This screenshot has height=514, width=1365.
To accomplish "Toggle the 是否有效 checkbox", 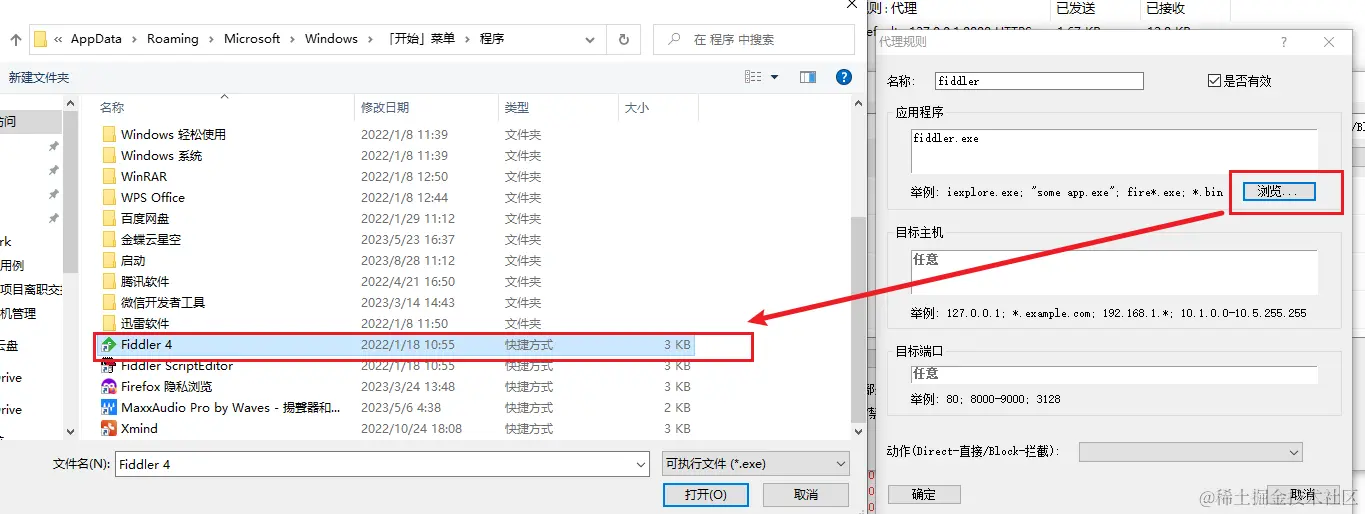I will tap(1214, 81).
